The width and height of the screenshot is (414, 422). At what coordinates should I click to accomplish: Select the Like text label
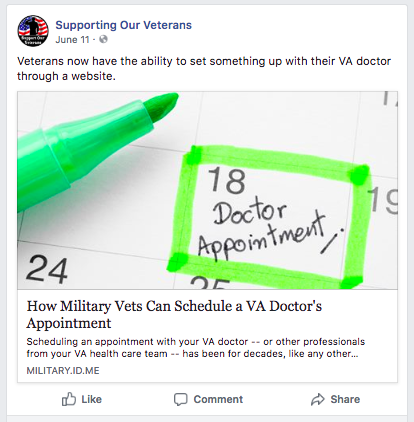click(91, 399)
